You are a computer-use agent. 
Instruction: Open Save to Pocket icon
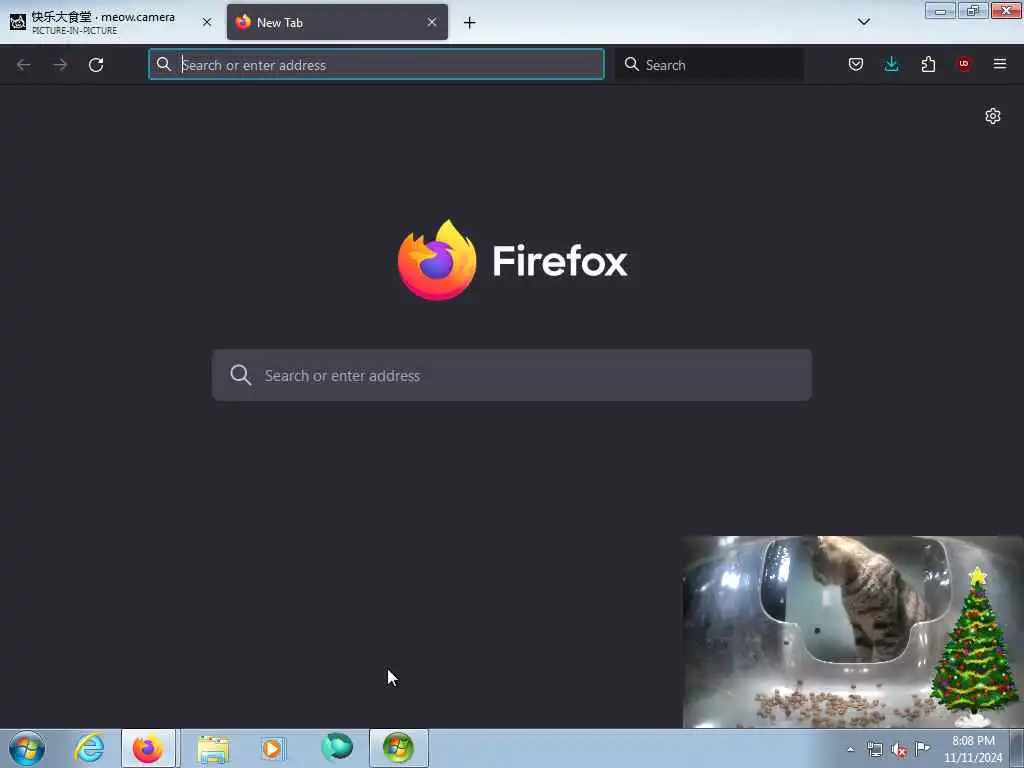tap(856, 64)
